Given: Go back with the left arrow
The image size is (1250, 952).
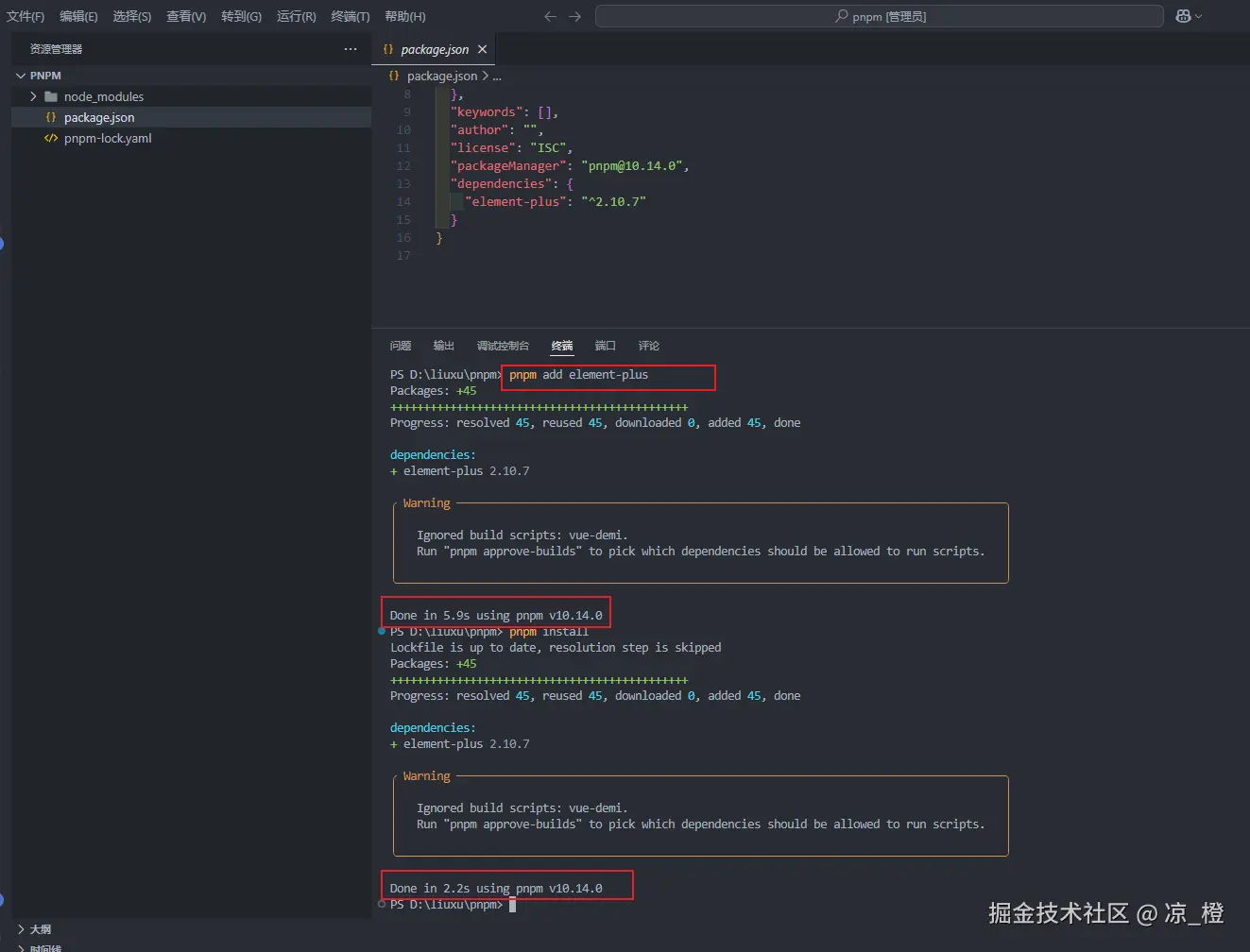Looking at the screenshot, I should point(551,16).
